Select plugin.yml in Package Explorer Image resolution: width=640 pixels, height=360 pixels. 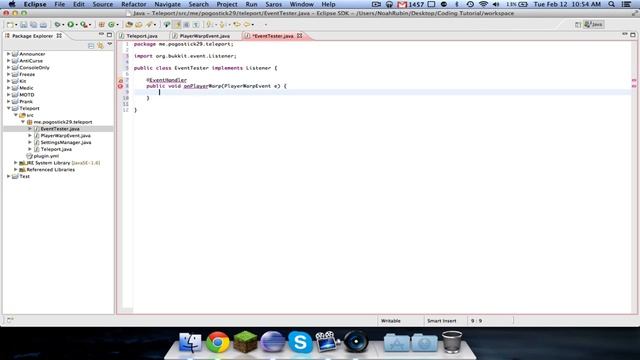click(46, 156)
